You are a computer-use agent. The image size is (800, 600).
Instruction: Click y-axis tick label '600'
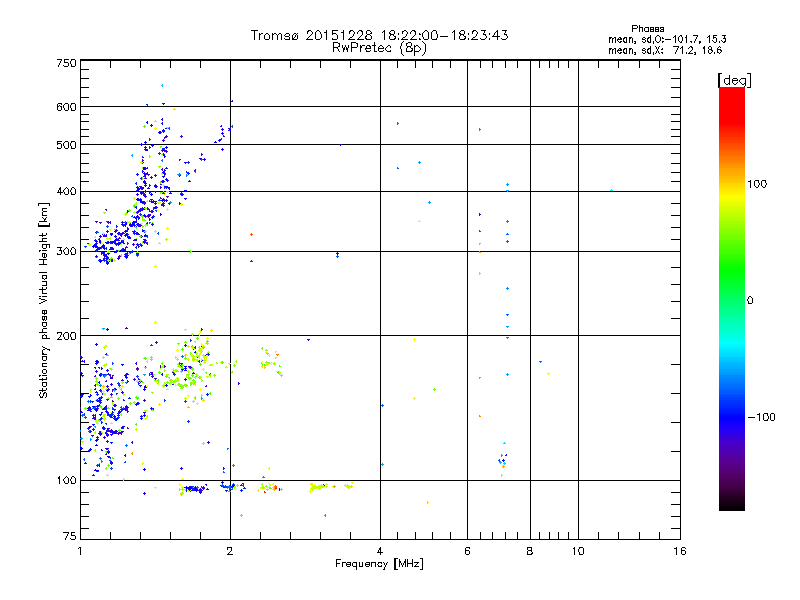(x=66, y=107)
